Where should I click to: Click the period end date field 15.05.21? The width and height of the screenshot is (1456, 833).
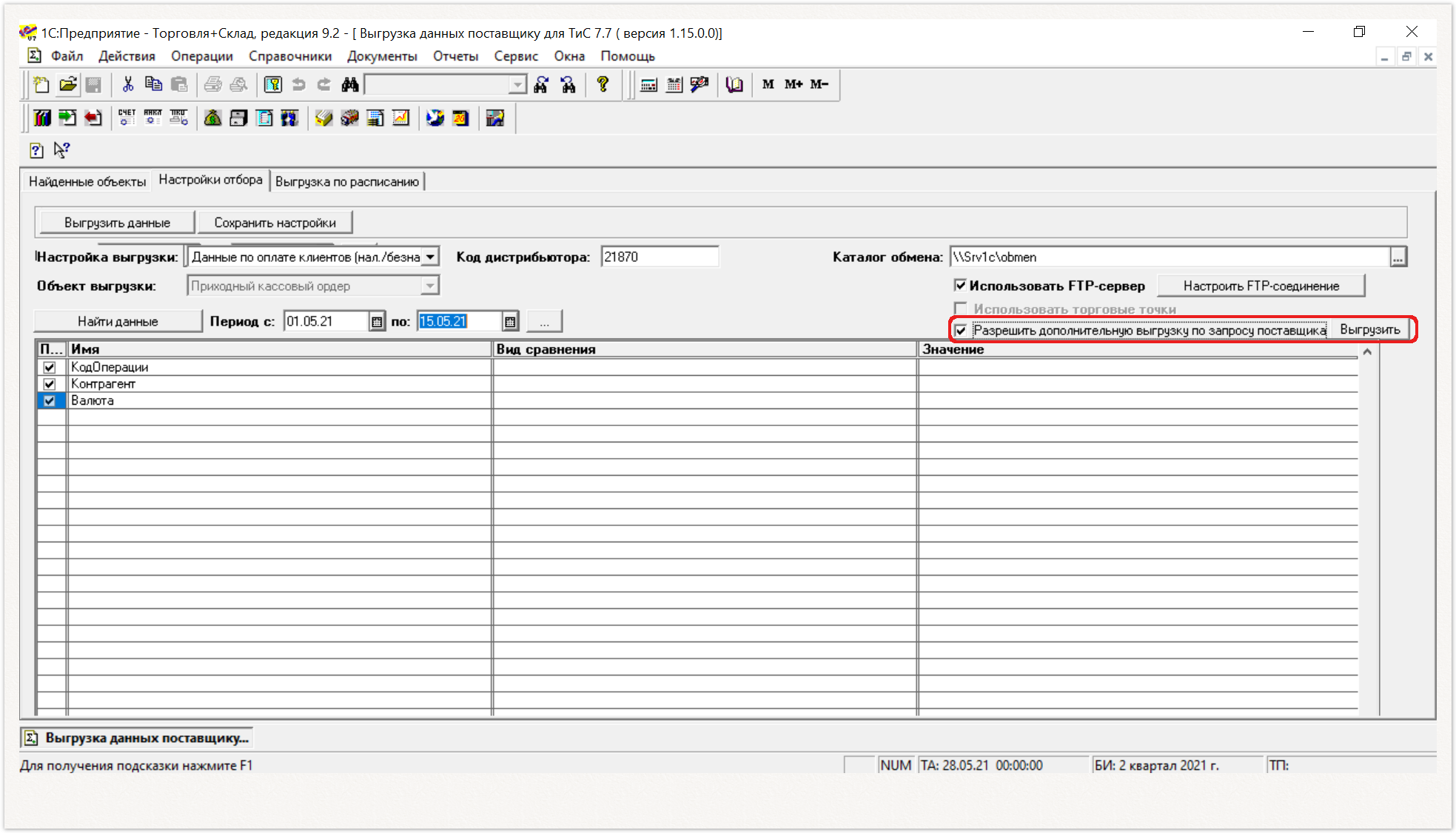click(x=459, y=321)
